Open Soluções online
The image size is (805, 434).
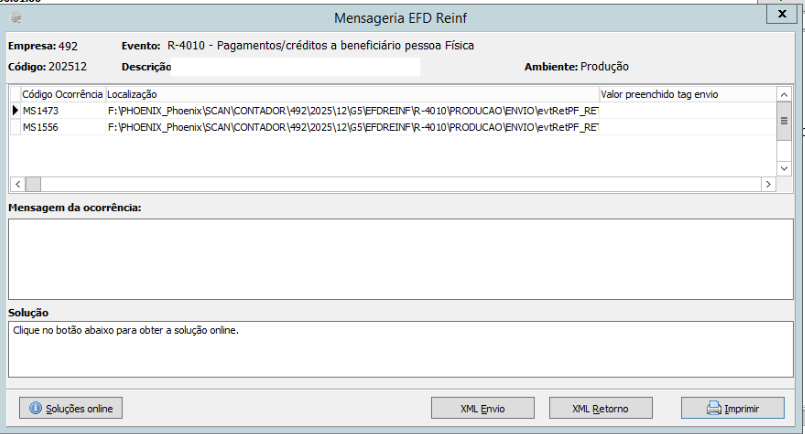pyautogui.click(x=71, y=408)
